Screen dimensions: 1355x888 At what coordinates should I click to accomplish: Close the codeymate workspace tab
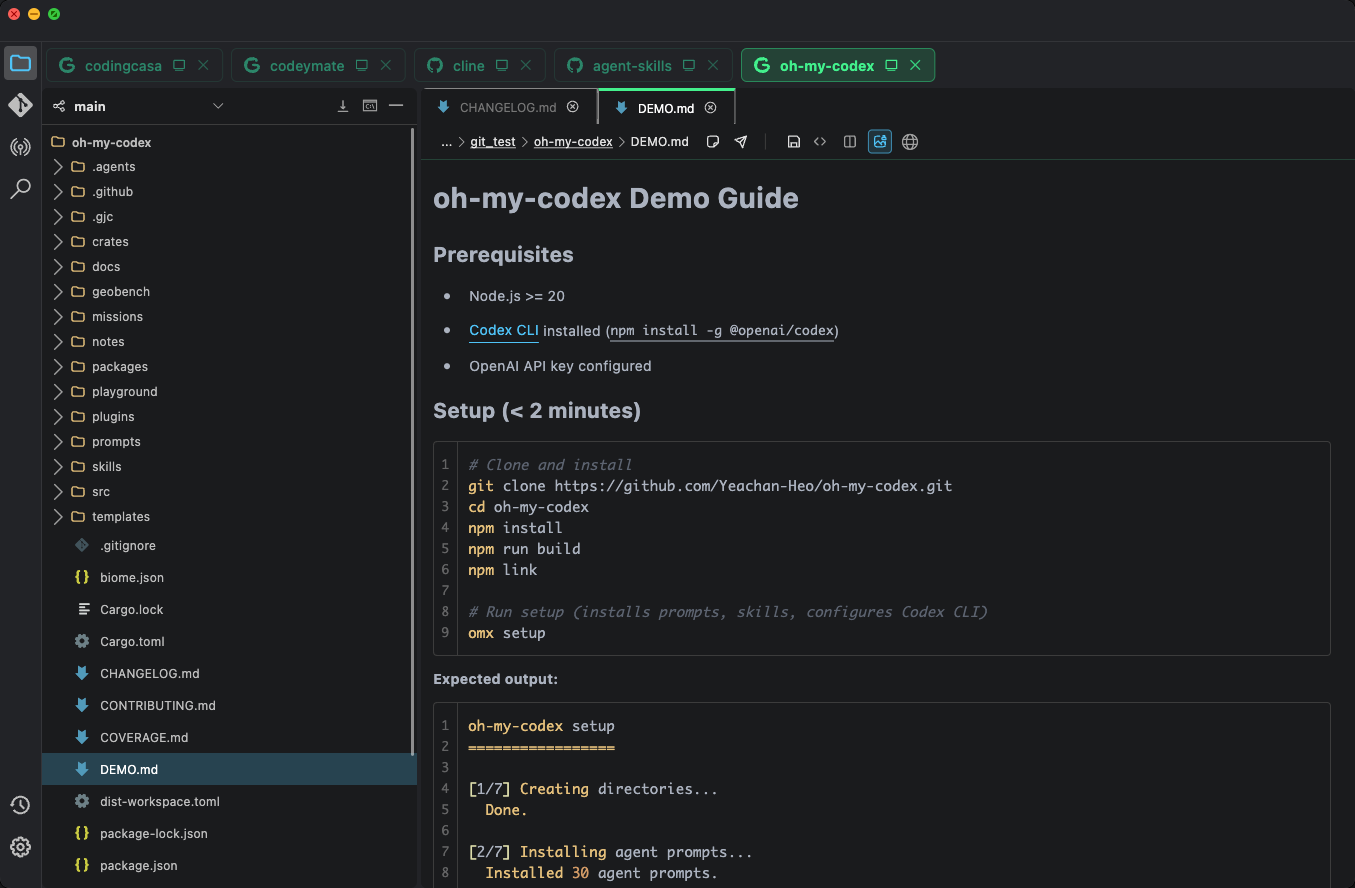coord(386,65)
